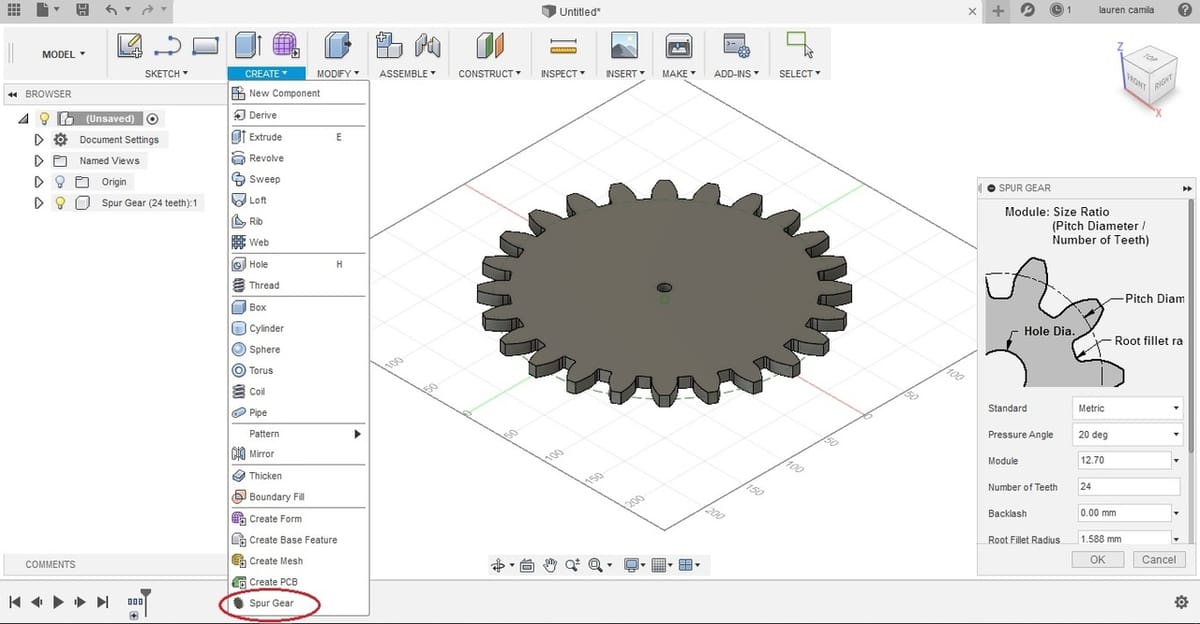Open a new design tab with plus
The image size is (1200, 624).
coord(998,10)
